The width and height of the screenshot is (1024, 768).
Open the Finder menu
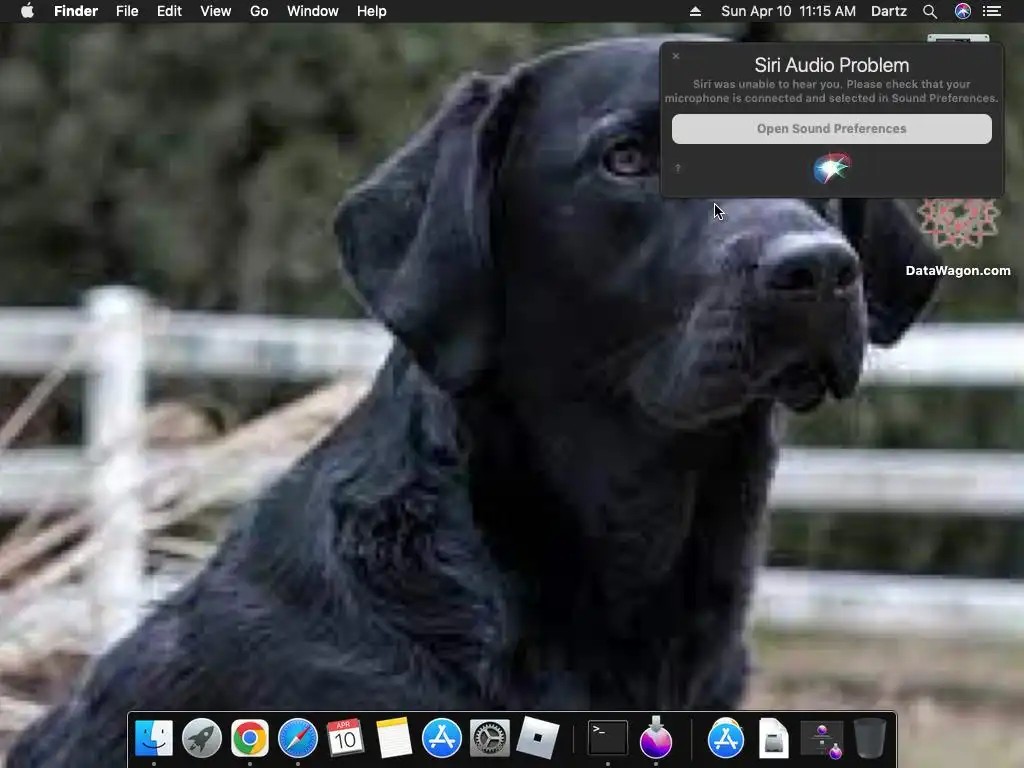click(76, 11)
